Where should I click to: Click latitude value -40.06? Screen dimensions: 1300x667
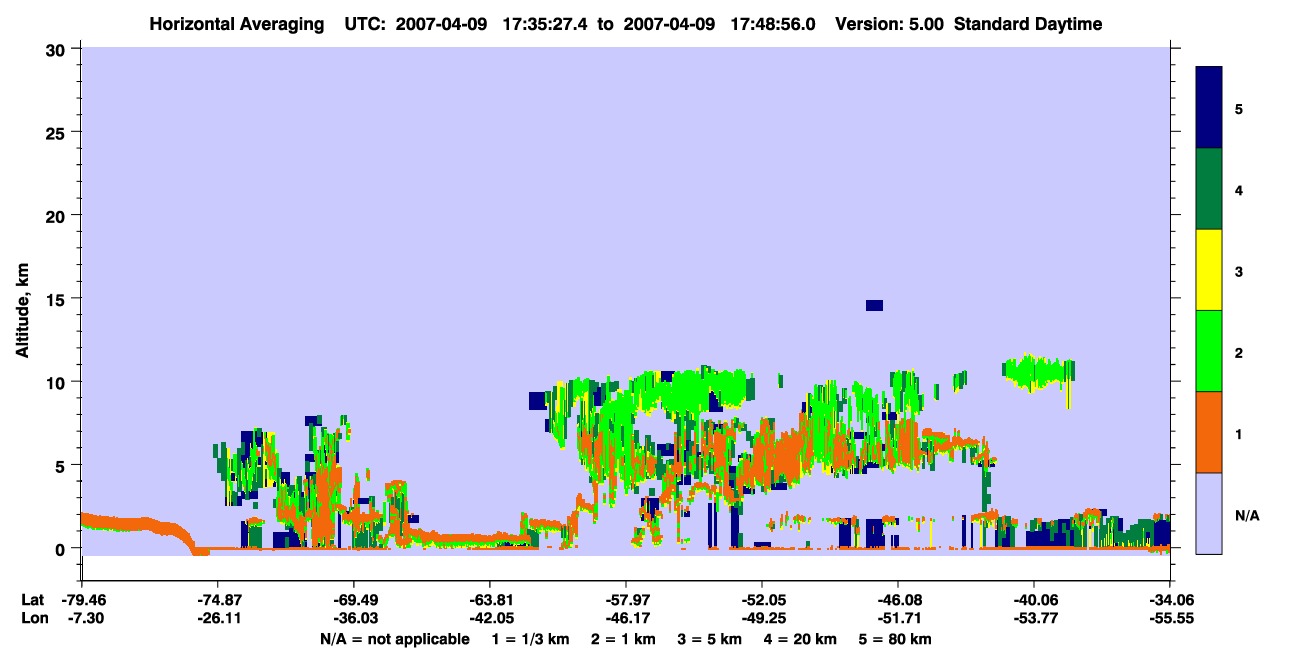tap(1033, 600)
